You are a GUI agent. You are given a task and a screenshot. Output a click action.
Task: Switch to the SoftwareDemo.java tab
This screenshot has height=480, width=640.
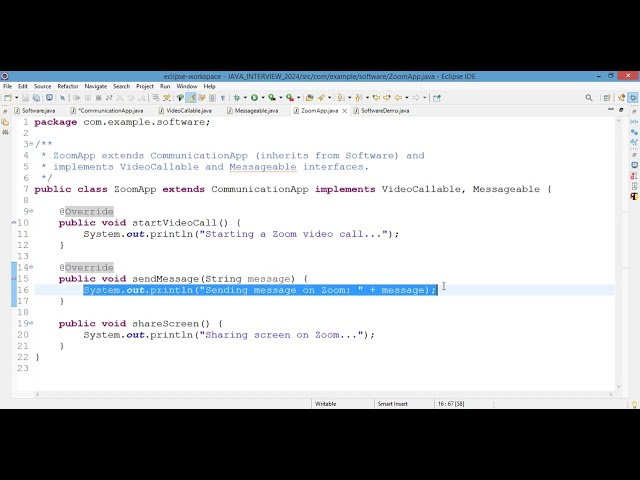pos(381,111)
